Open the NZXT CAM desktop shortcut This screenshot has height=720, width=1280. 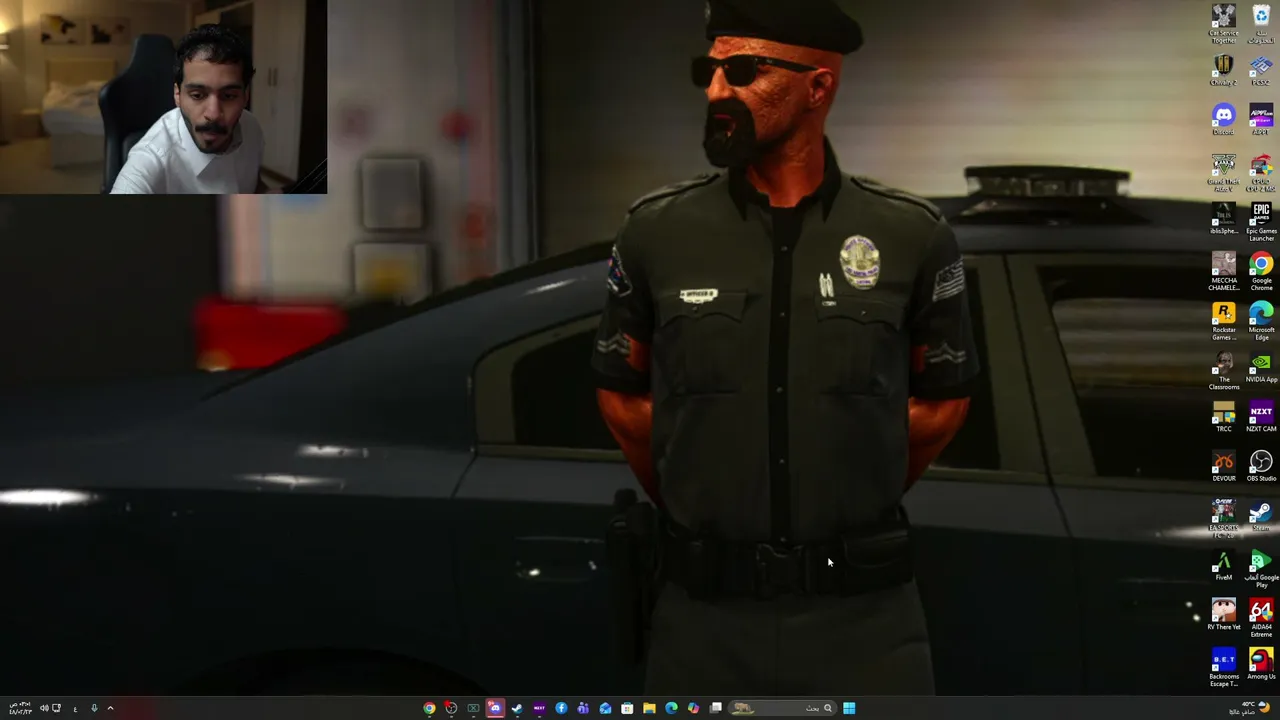coord(1261,417)
